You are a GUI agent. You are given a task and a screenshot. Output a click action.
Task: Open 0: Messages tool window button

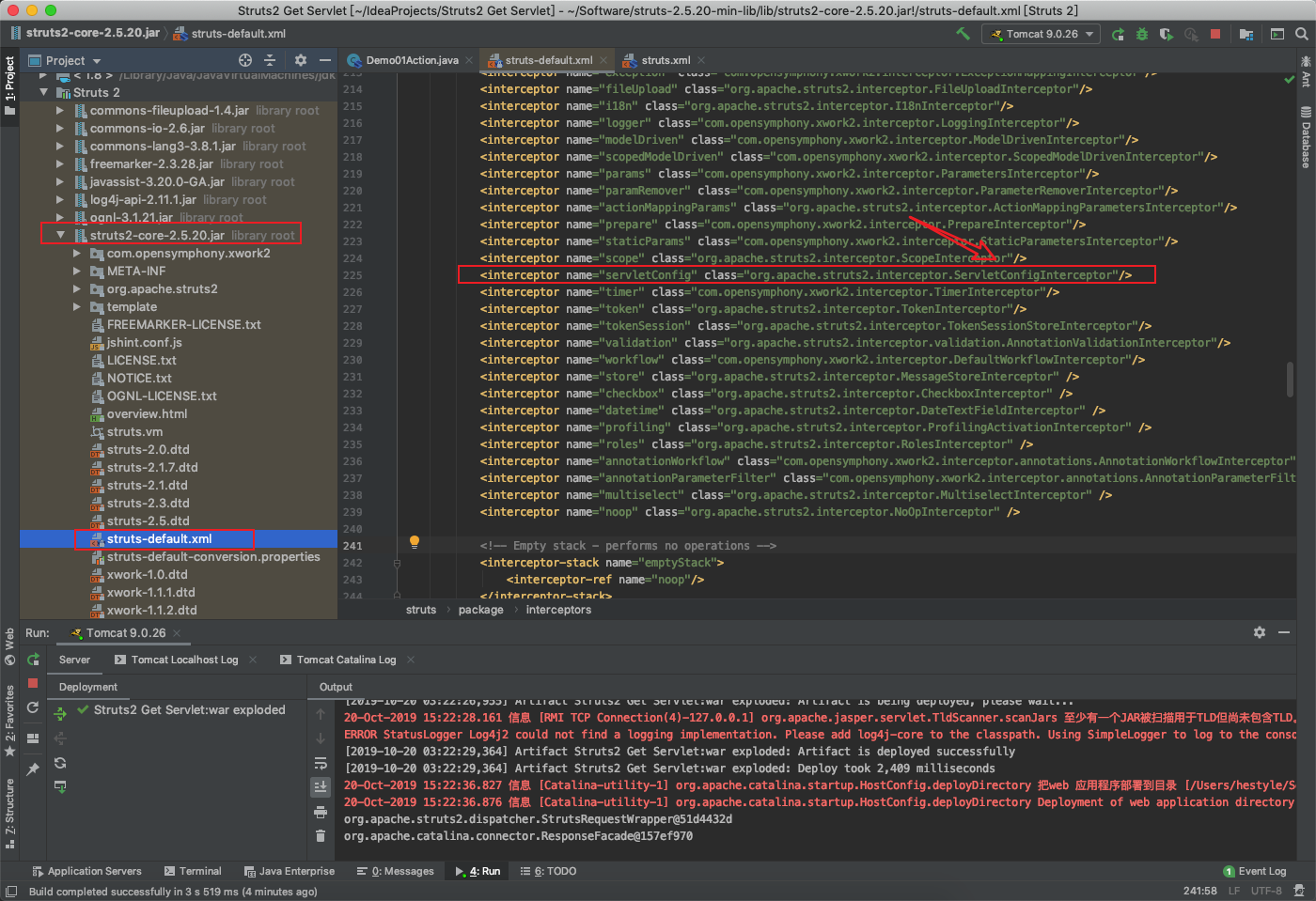pyautogui.click(x=395, y=871)
